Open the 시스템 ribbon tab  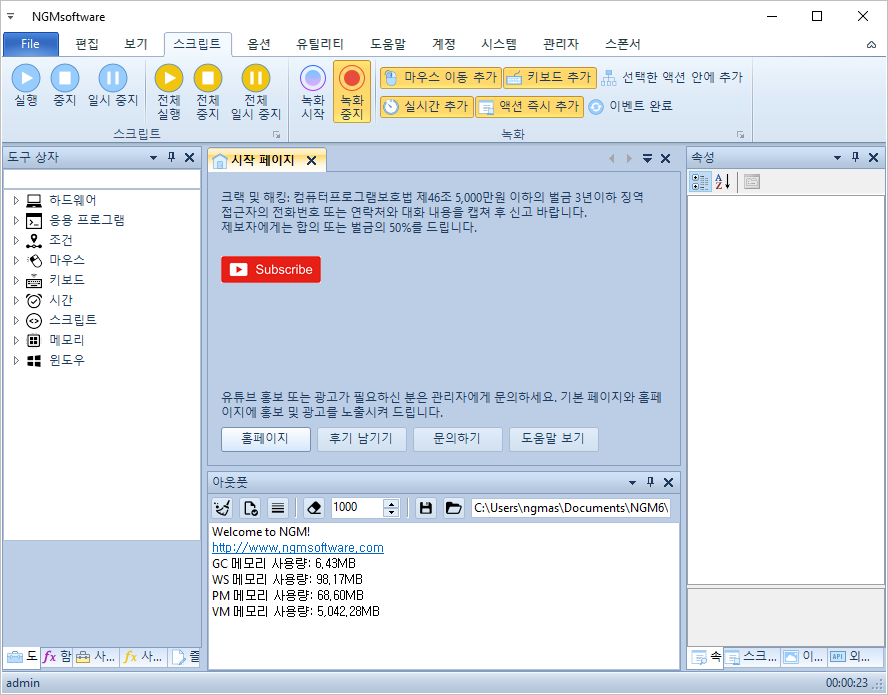point(499,44)
